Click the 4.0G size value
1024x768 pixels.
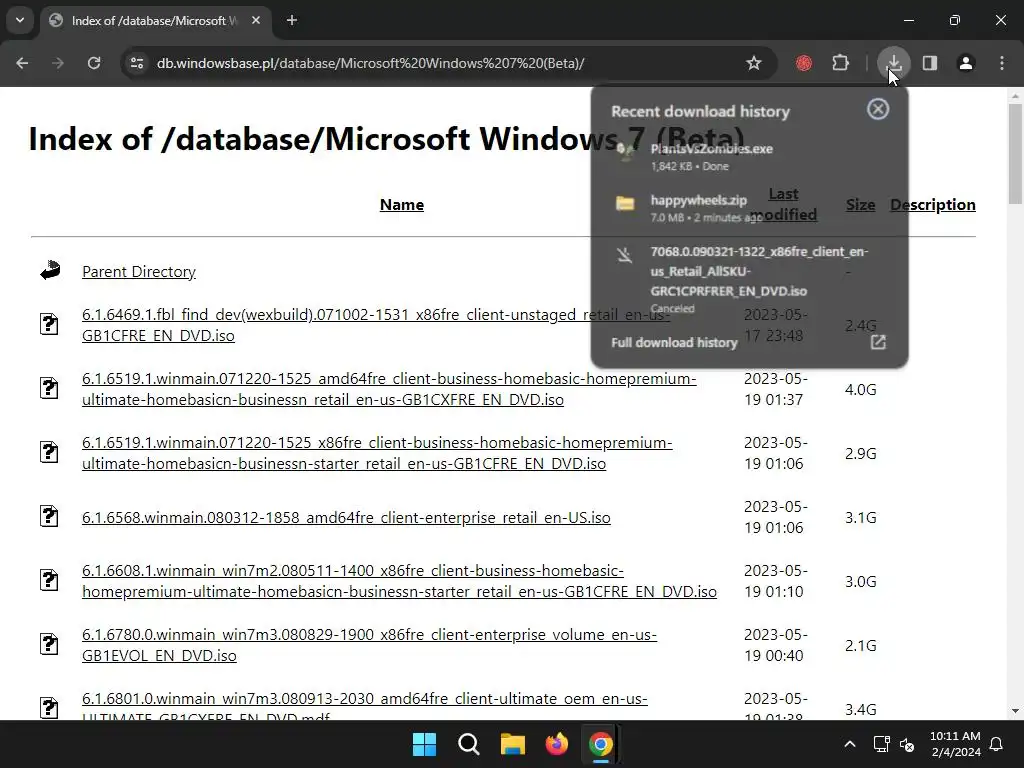(860, 389)
